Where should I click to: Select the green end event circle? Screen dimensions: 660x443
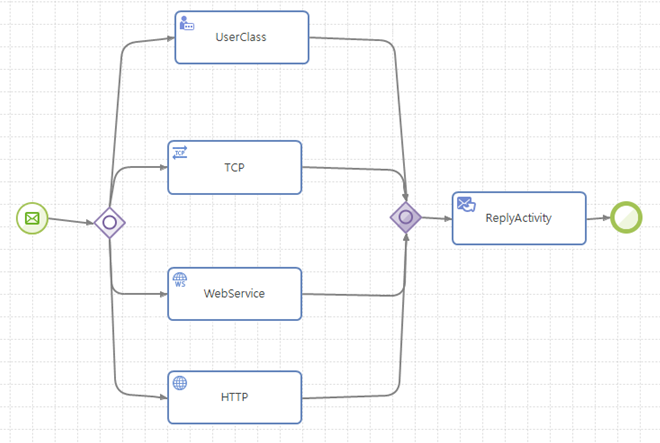tap(627, 217)
